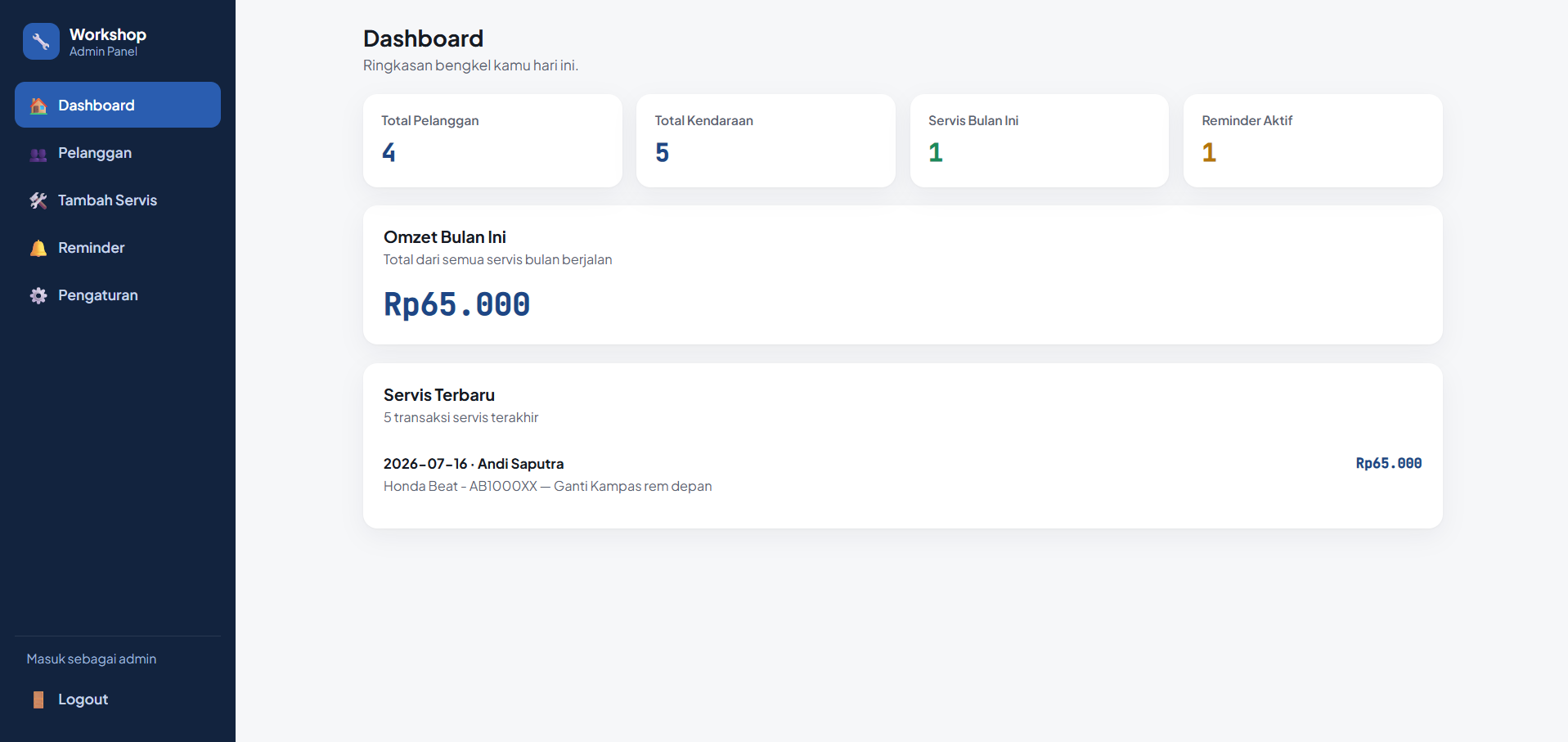Screen dimensions: 1568x742
Task: Click the large Rp65.000 omzet amount
Action: coord(457,304)
